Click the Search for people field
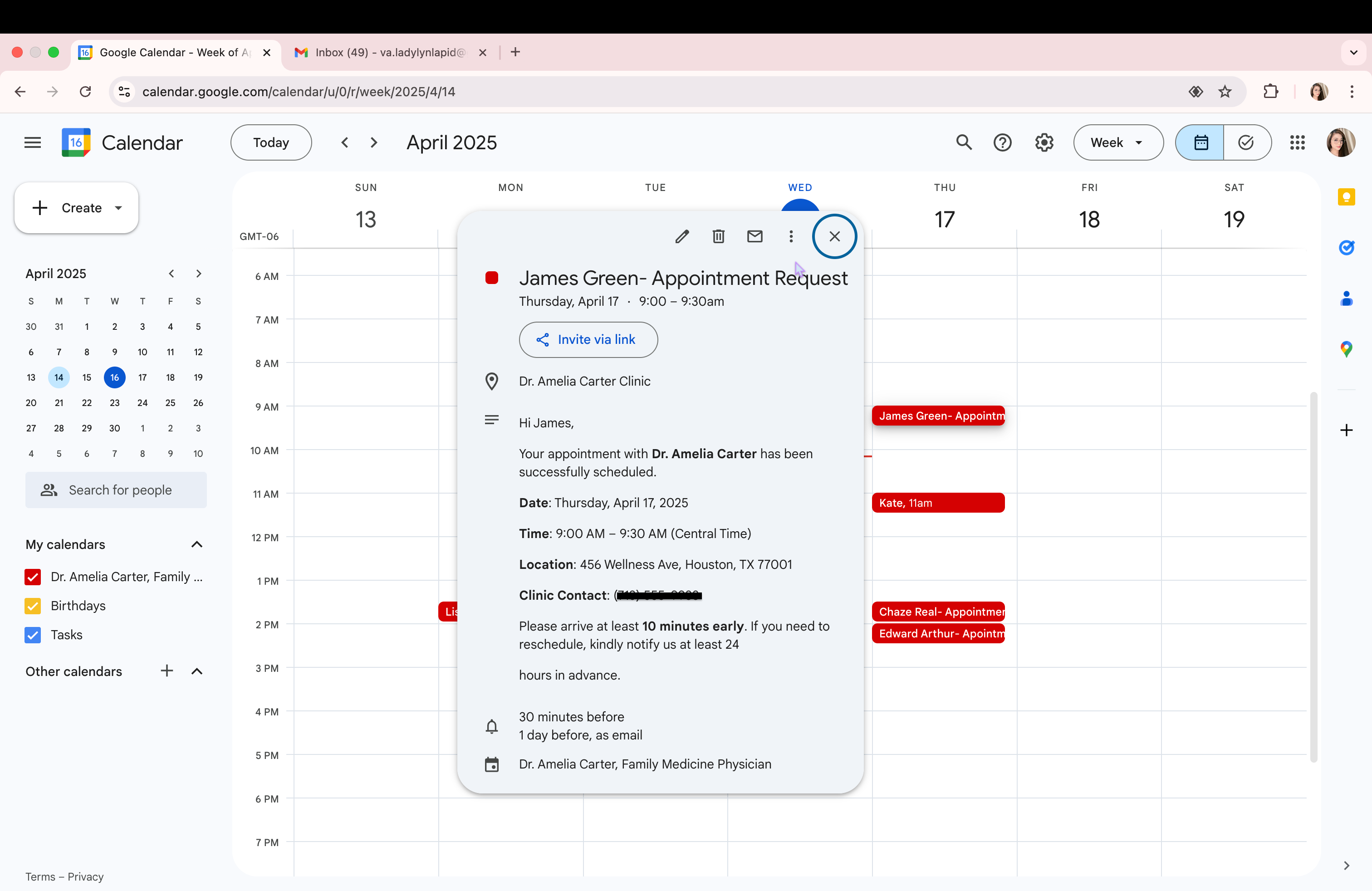 [116, 490]
